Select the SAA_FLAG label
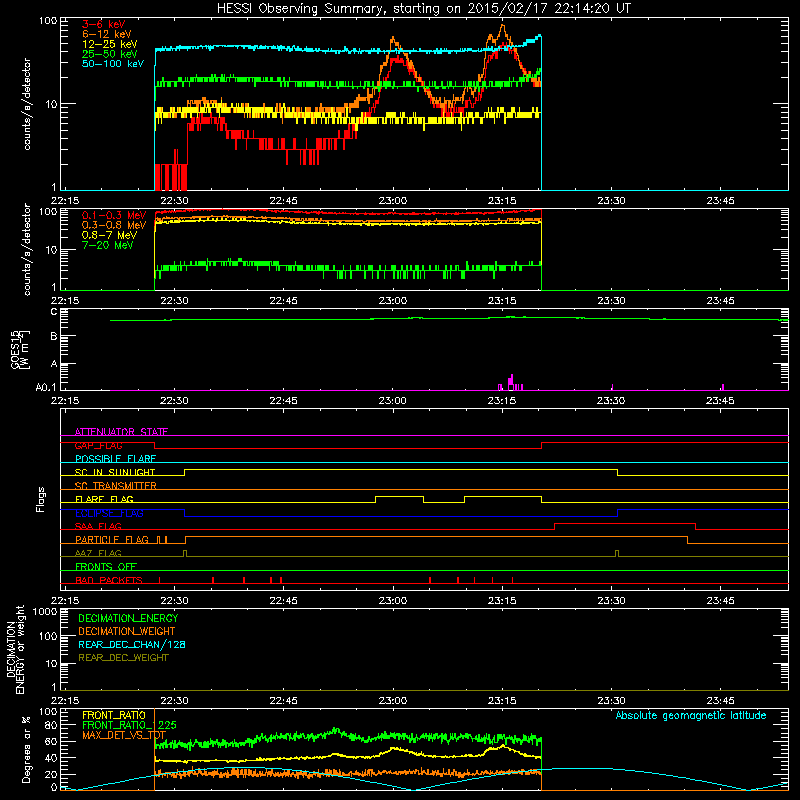Image resolution: width=800 pixels, height=800 pixels. [x=98, y=526]
